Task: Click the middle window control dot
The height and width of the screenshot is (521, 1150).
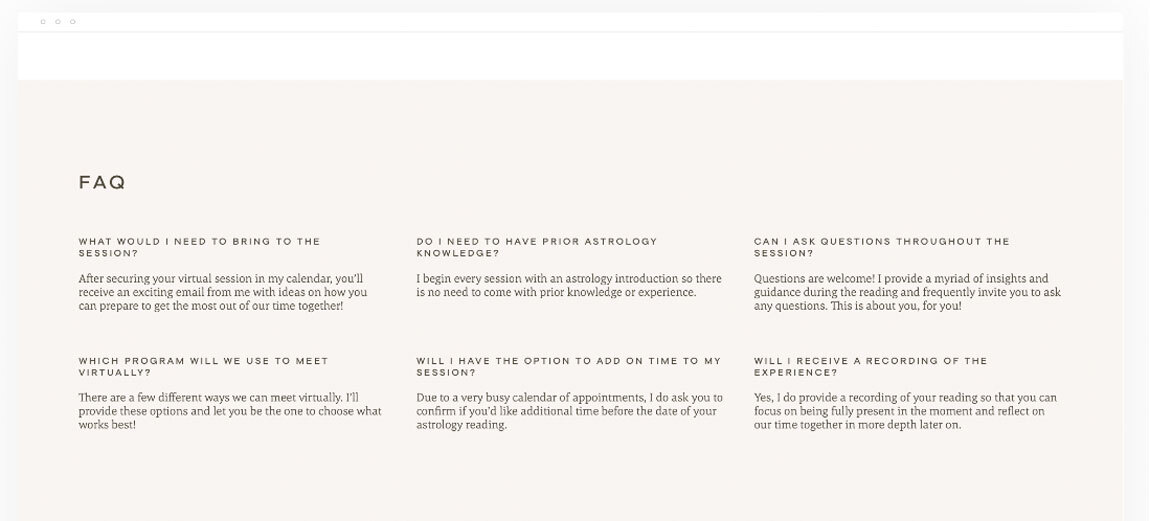Action: (x=57, y=21)
